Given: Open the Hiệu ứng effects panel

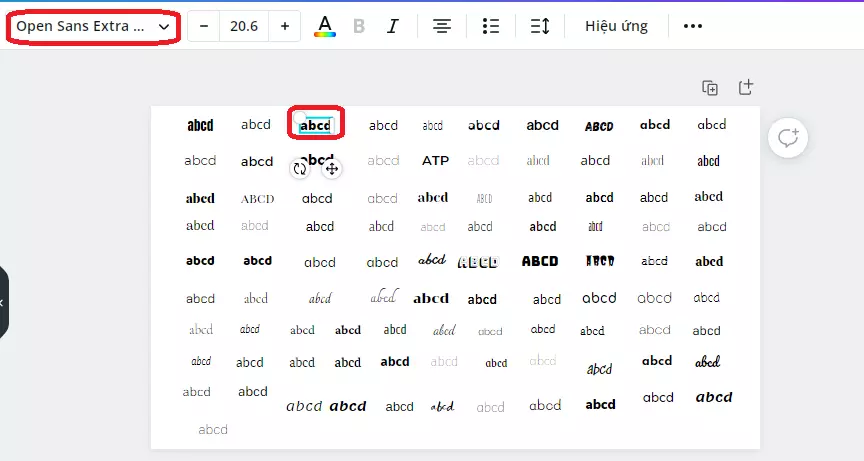Looking at the screenshot, I should click(616, 26).
